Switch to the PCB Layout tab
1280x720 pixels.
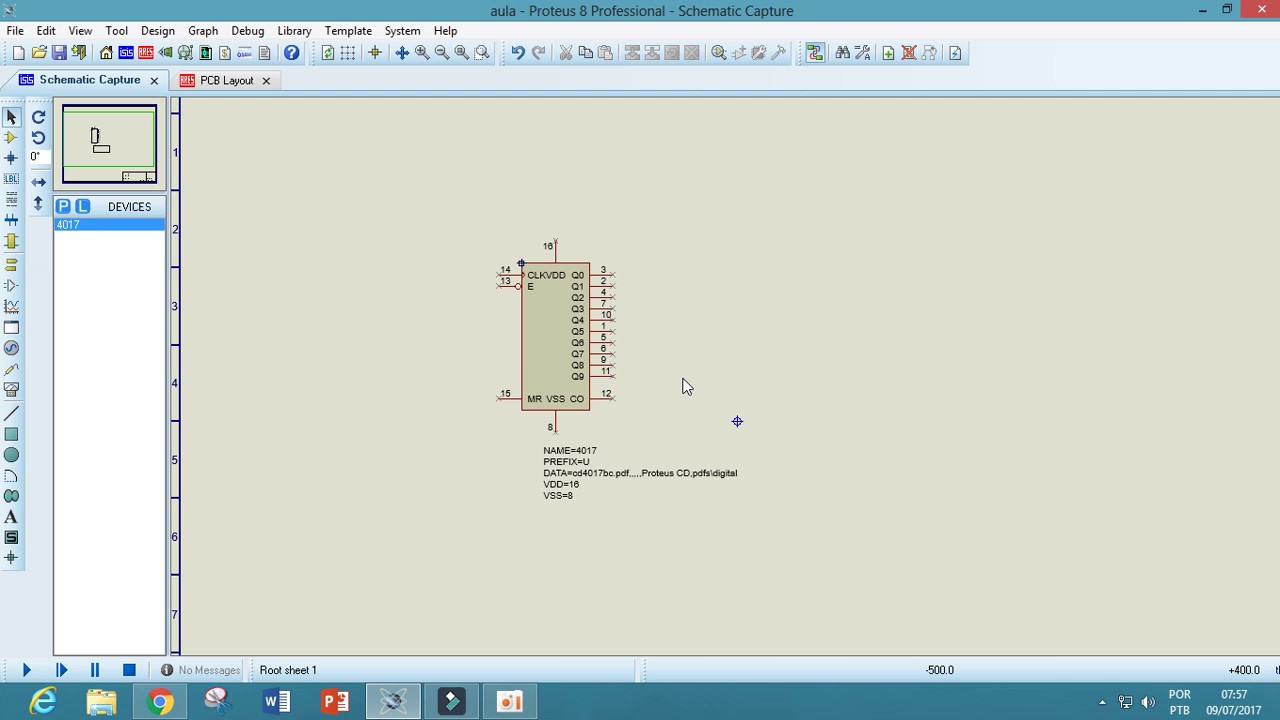coord(226,80)
